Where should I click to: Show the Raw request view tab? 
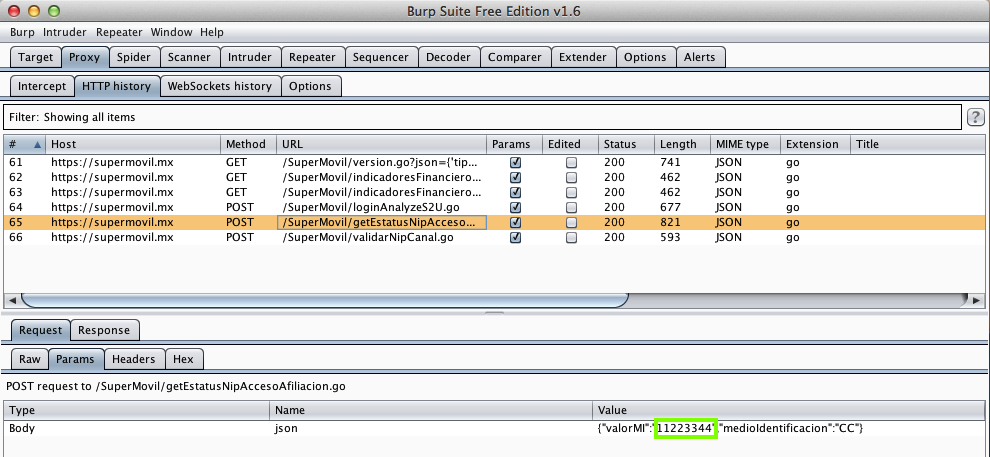coord(29,359)
